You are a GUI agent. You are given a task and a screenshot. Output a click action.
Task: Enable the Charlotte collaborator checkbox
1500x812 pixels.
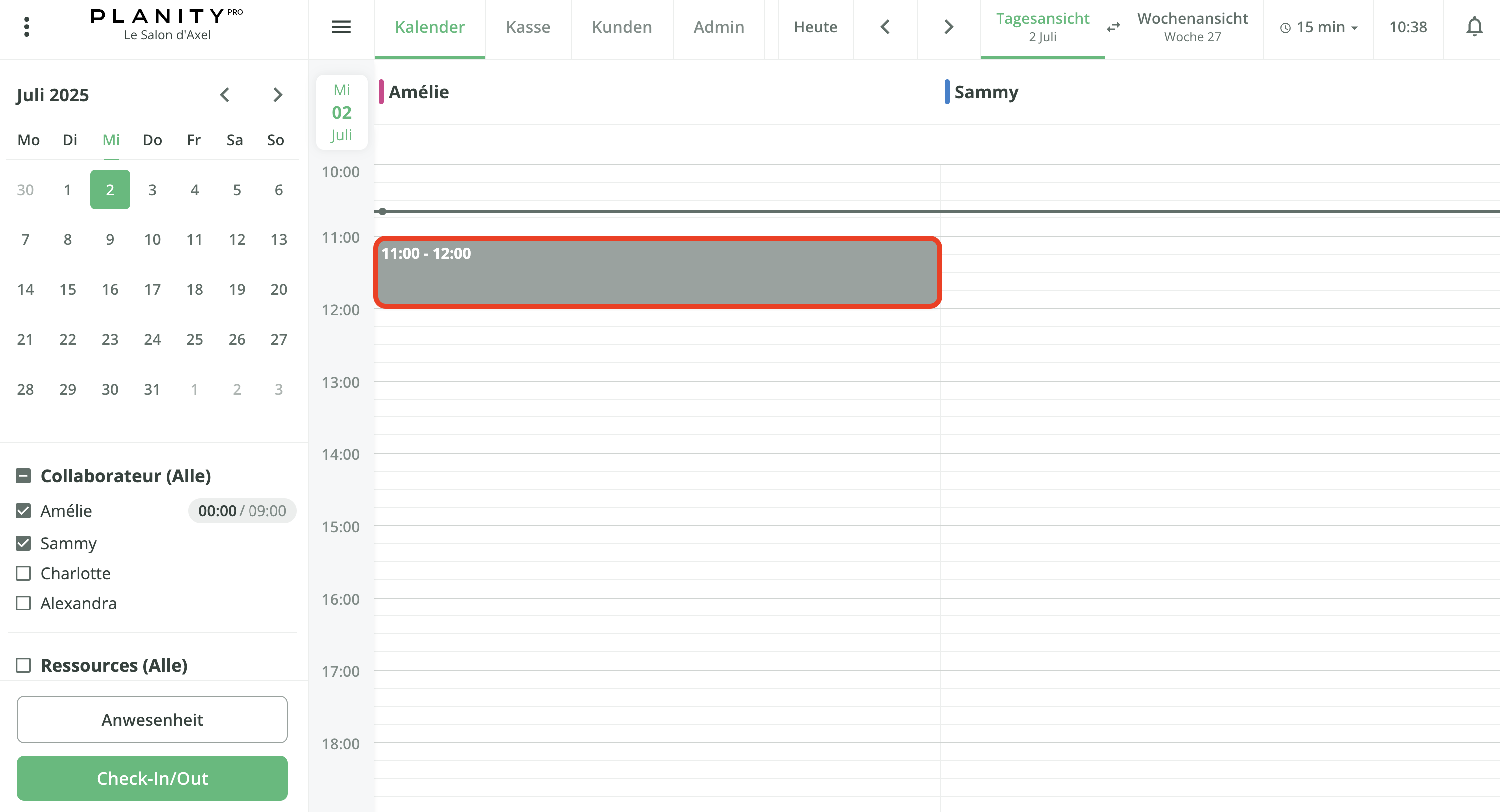coord(23,573)
